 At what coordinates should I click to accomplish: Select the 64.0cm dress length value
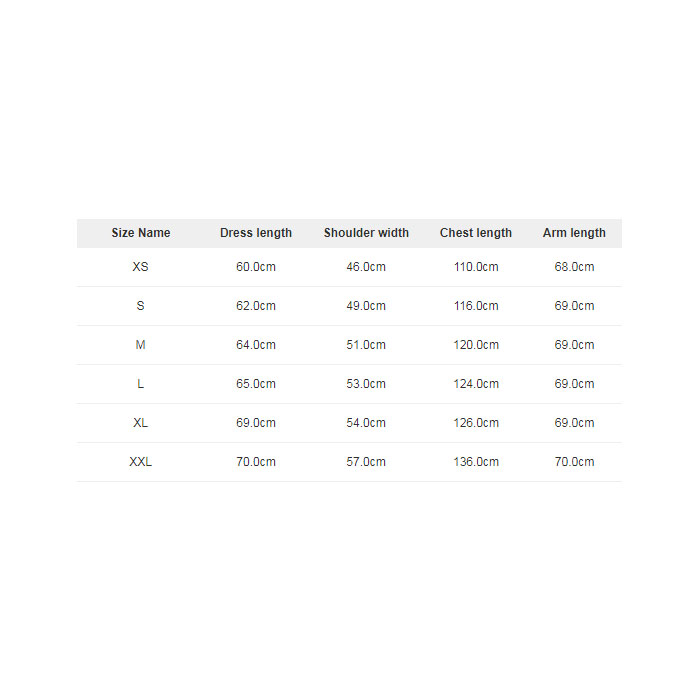256,345
